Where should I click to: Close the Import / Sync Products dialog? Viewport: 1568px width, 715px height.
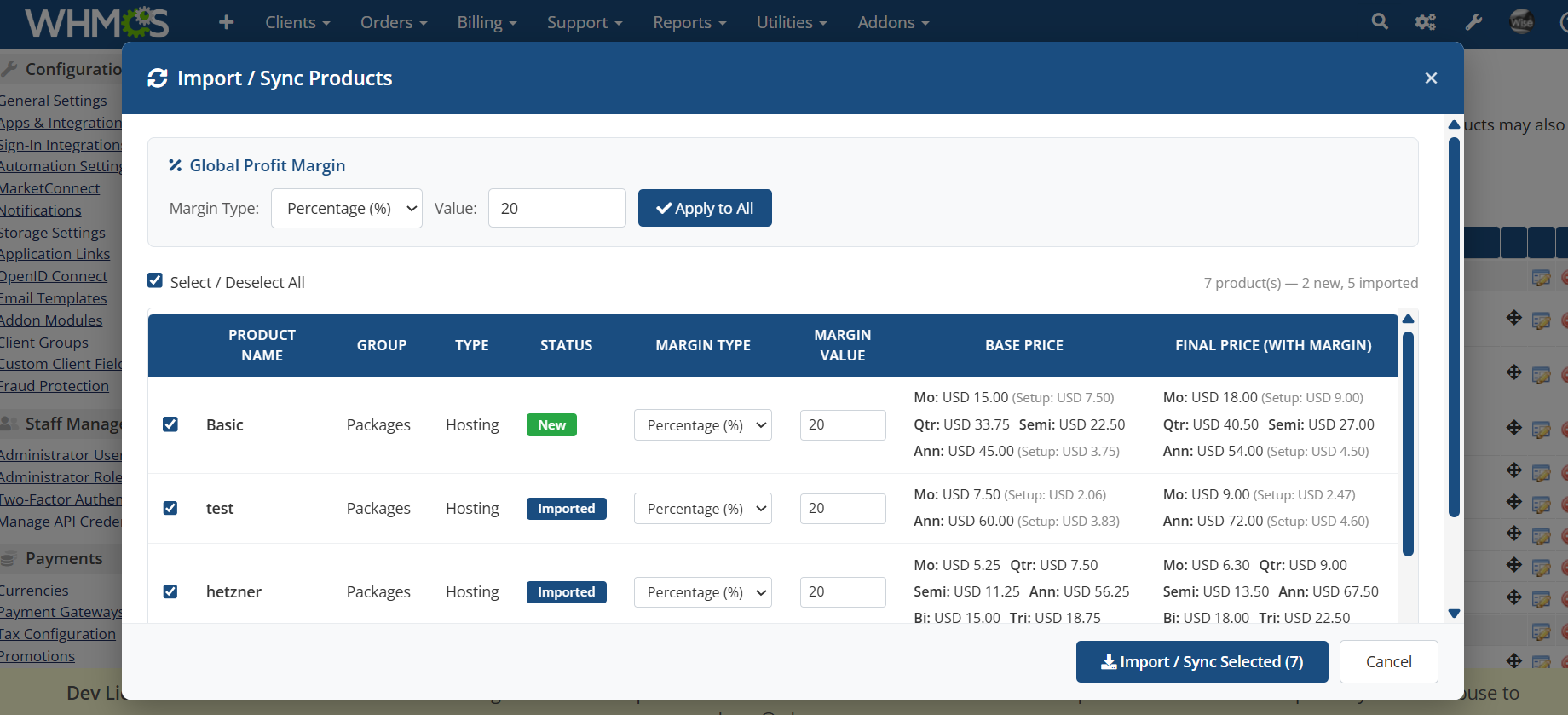[x=1431, y=78]
